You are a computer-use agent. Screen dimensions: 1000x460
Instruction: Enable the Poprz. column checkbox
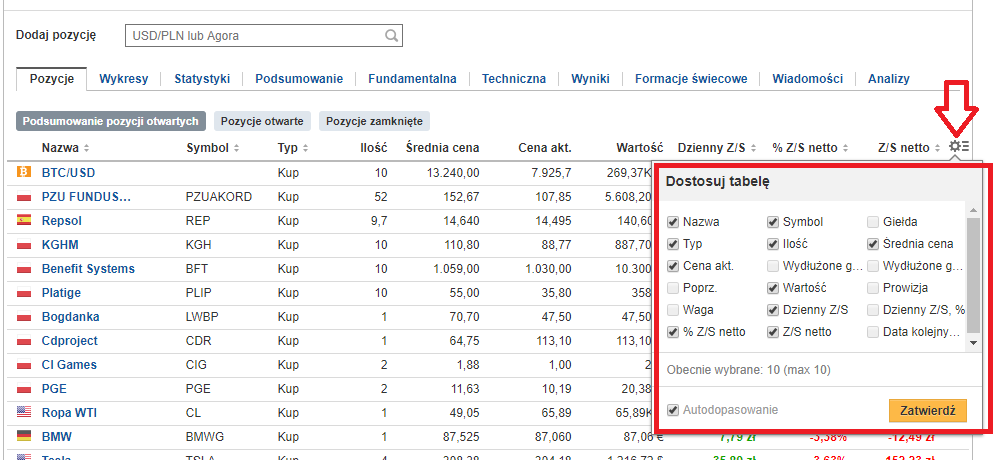(672, 288)
